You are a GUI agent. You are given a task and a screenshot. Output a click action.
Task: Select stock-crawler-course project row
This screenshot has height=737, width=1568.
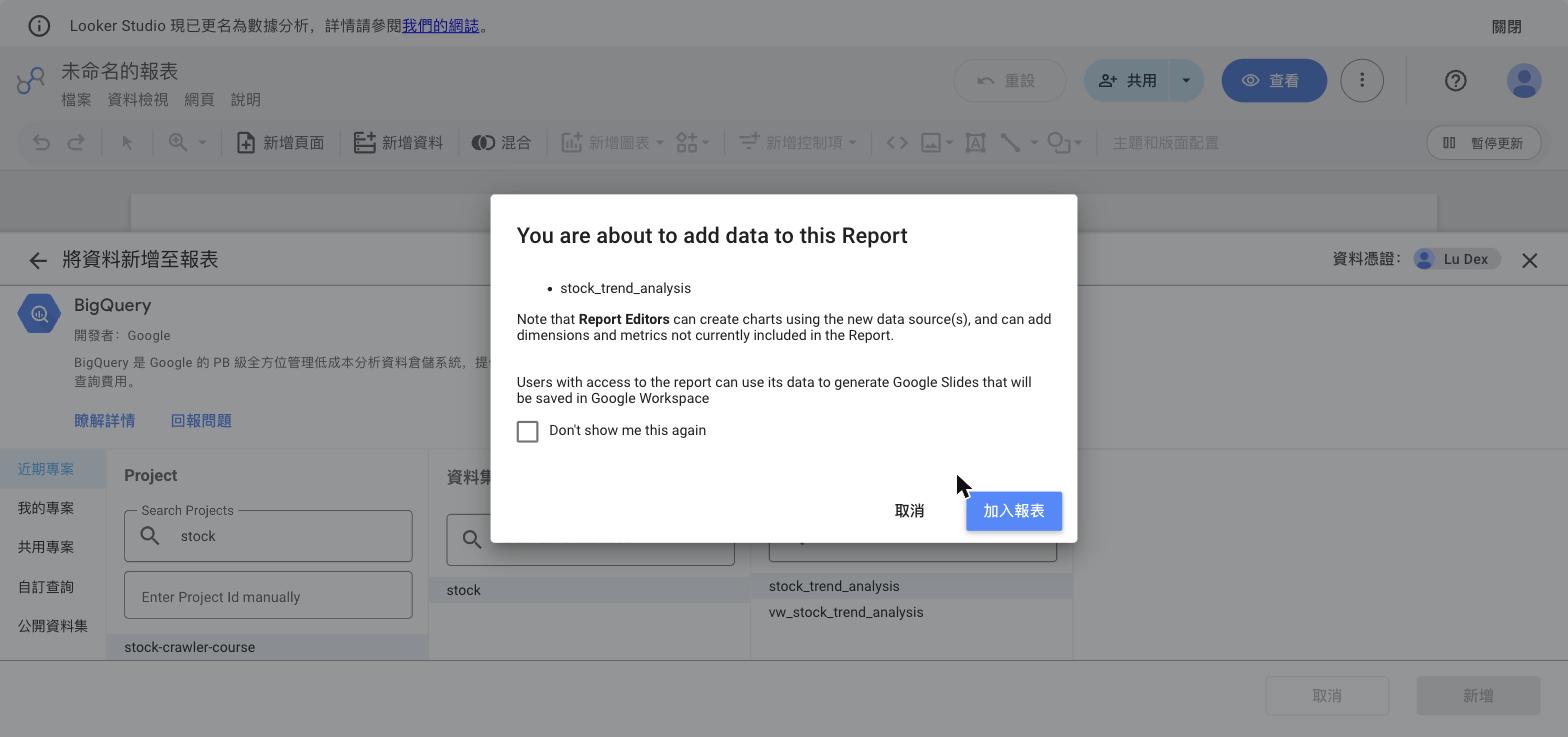(x=267, y=647)
